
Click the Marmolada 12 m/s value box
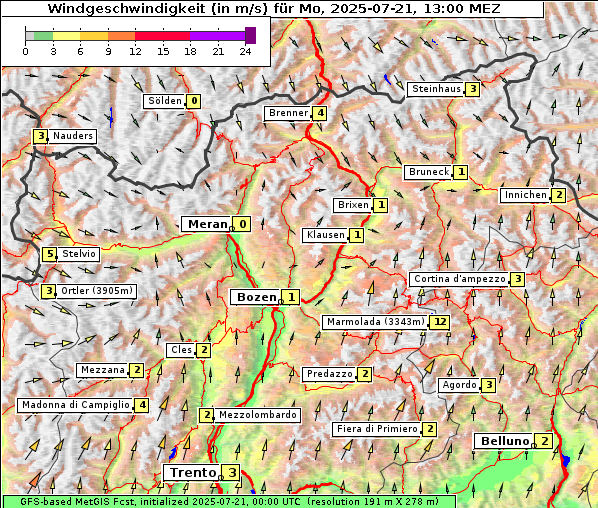click(439, 322)
